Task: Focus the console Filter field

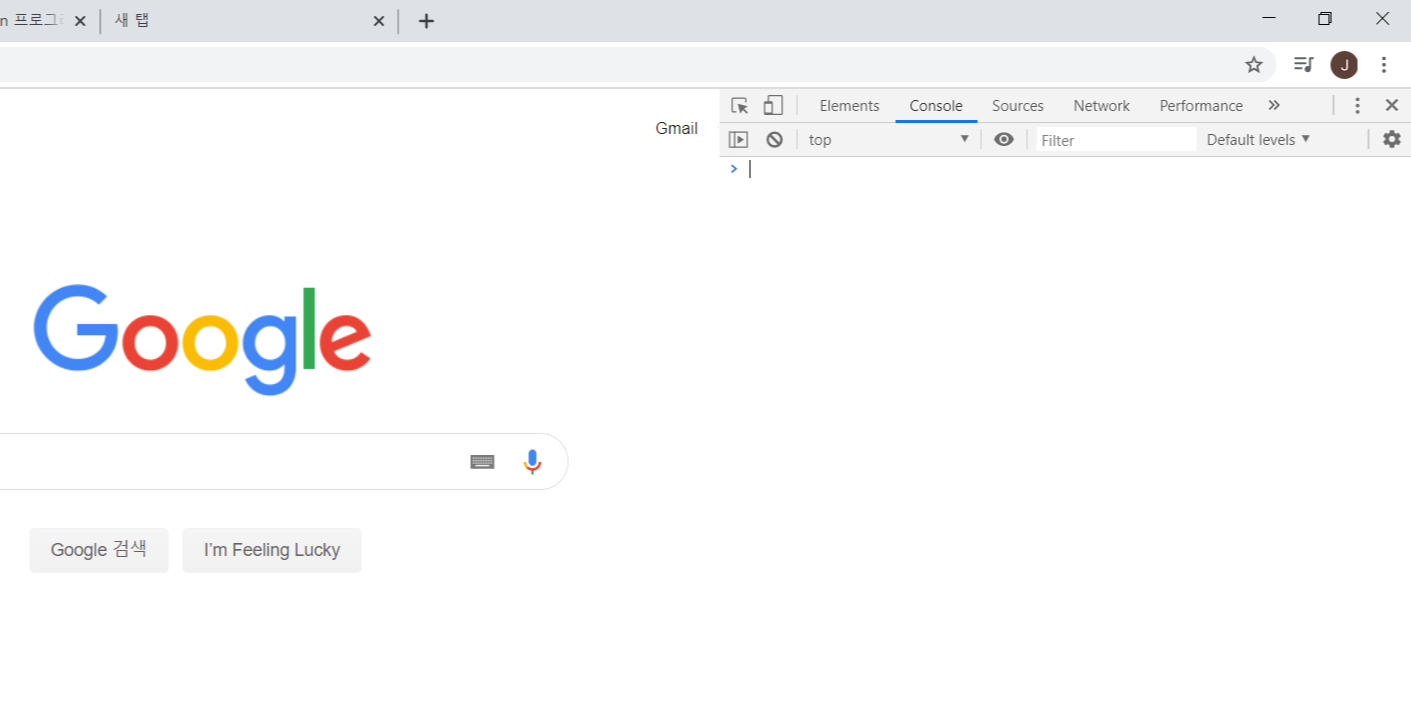Action: click(1115, 140)
